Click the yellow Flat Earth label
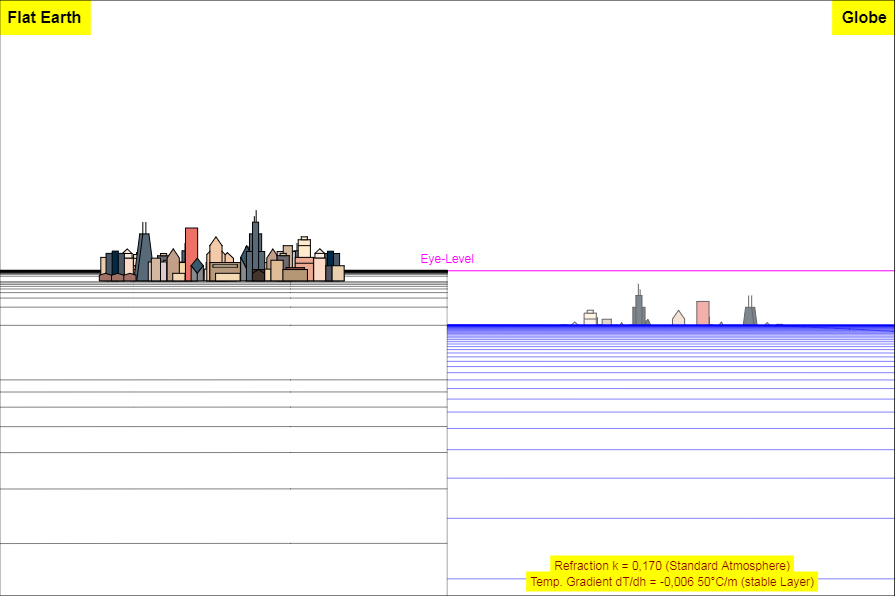The image size is (895, 596). 45,18
